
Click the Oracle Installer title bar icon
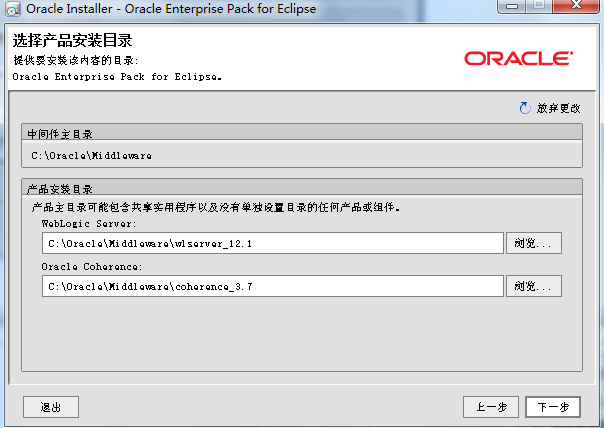click(x=13, y=9)
